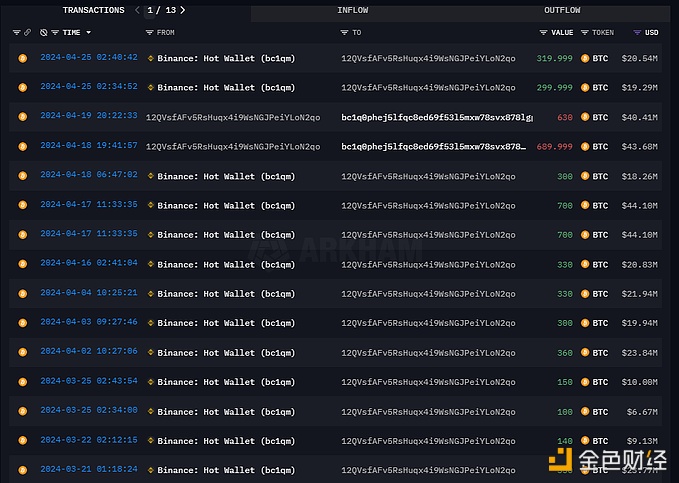Open Binance Hot Wallet sender in 2024-04-16 02:41:04 row
This screenshot has width=679, height=483.
226,265
